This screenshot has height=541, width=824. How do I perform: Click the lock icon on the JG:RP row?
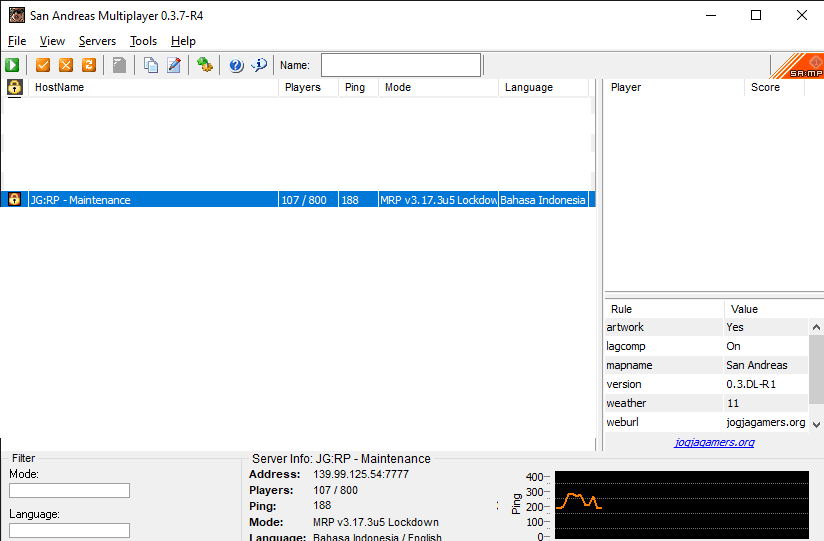pos(15,199)
